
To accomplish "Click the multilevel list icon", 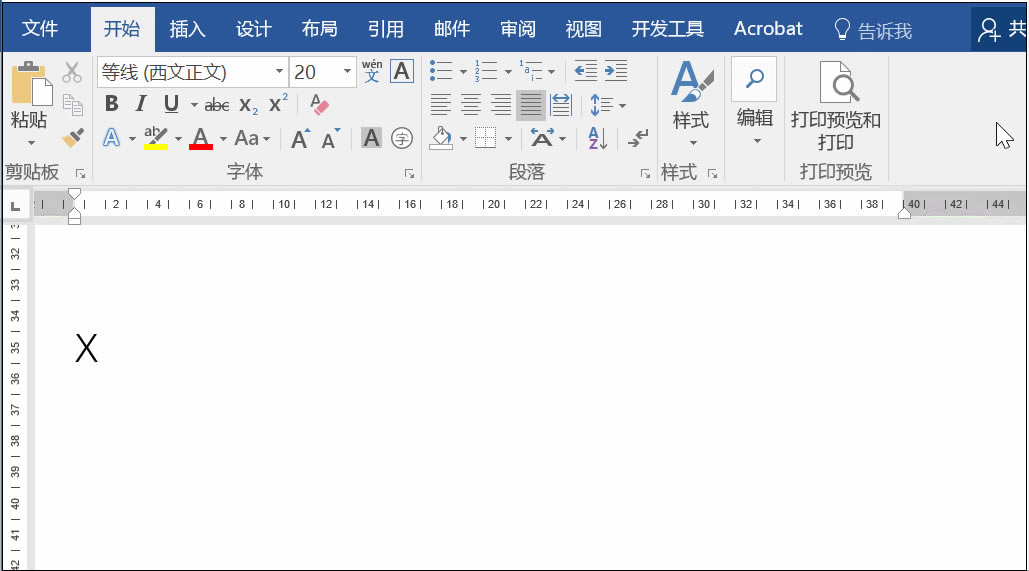I will point(531,70).
